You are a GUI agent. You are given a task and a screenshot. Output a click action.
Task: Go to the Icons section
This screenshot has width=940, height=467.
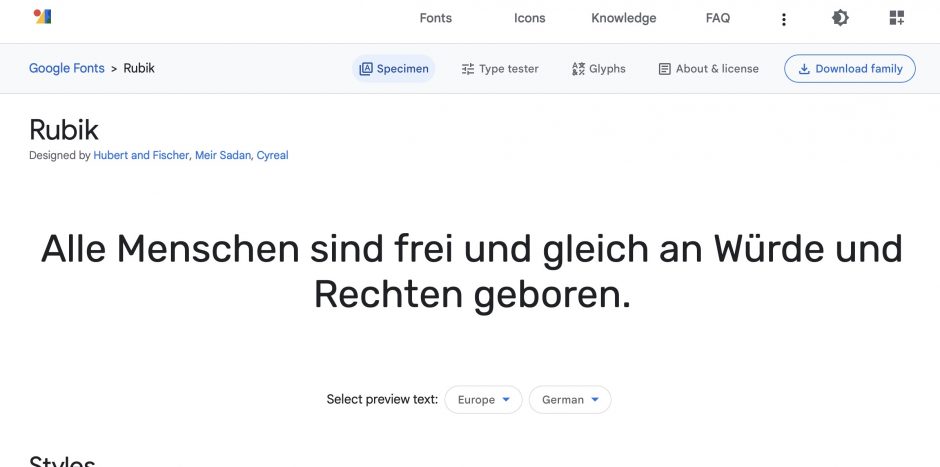coord(529,18)
